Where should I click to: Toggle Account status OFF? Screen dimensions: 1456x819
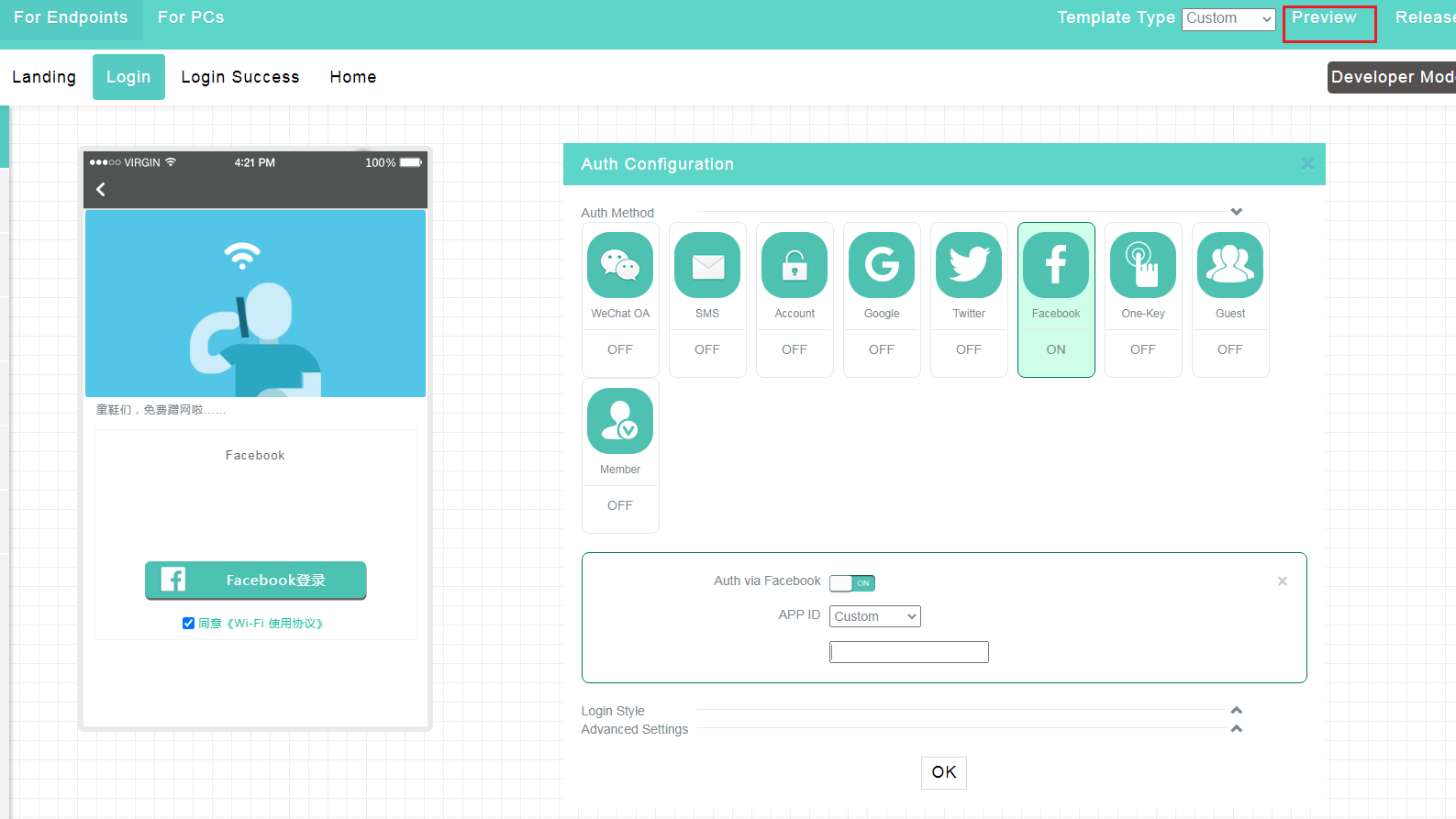pos(795,349)
